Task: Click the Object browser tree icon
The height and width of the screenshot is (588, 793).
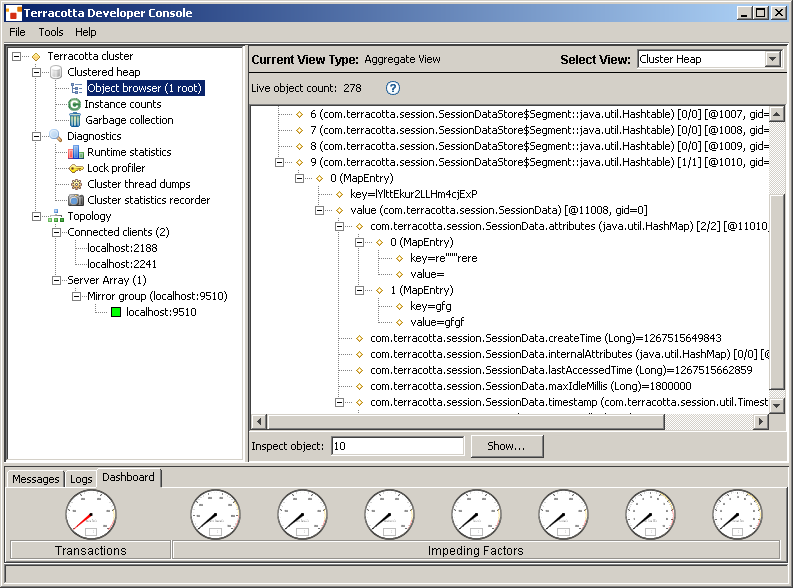Action: point(76,88)
